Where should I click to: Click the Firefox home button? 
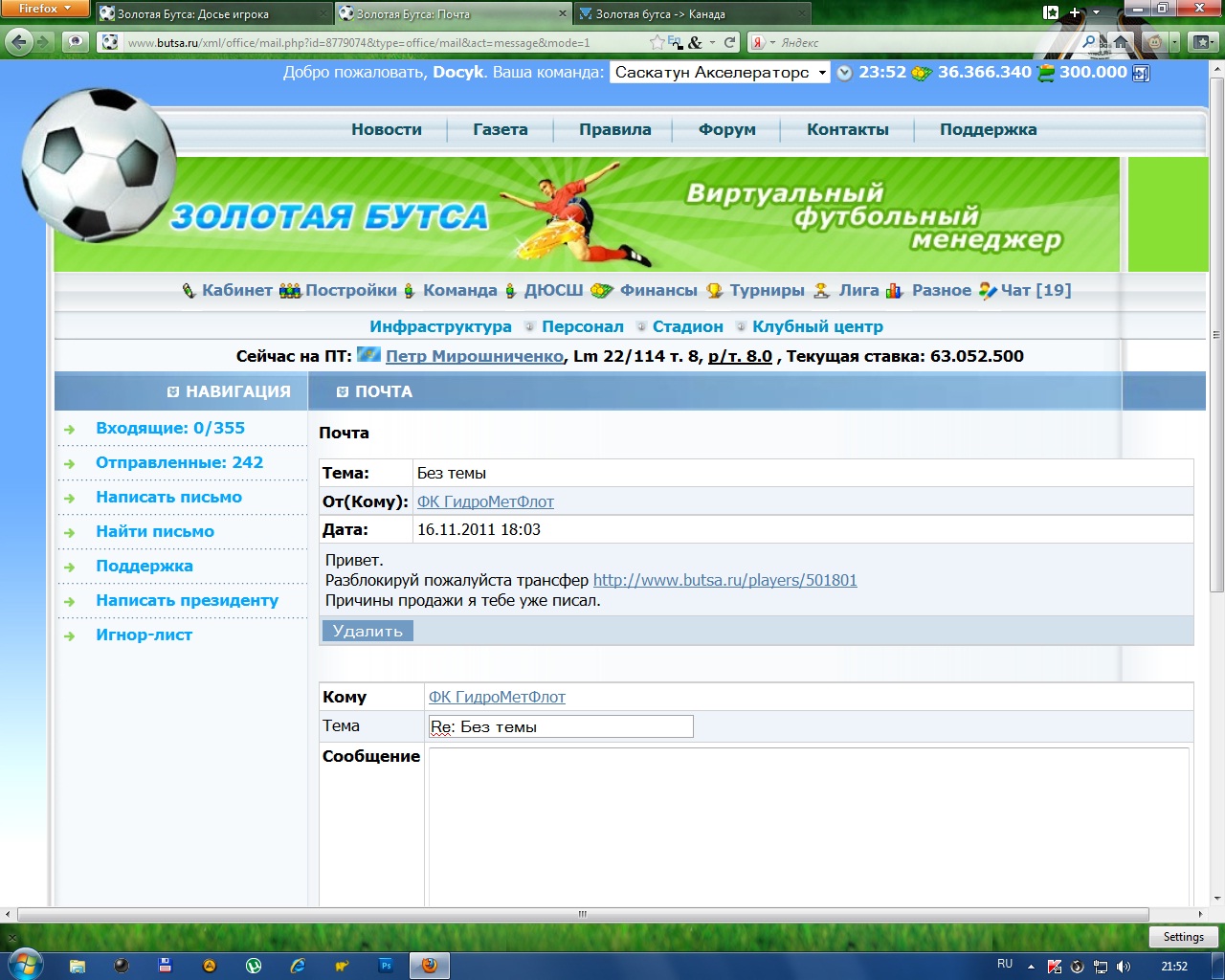coord(1121,42)
